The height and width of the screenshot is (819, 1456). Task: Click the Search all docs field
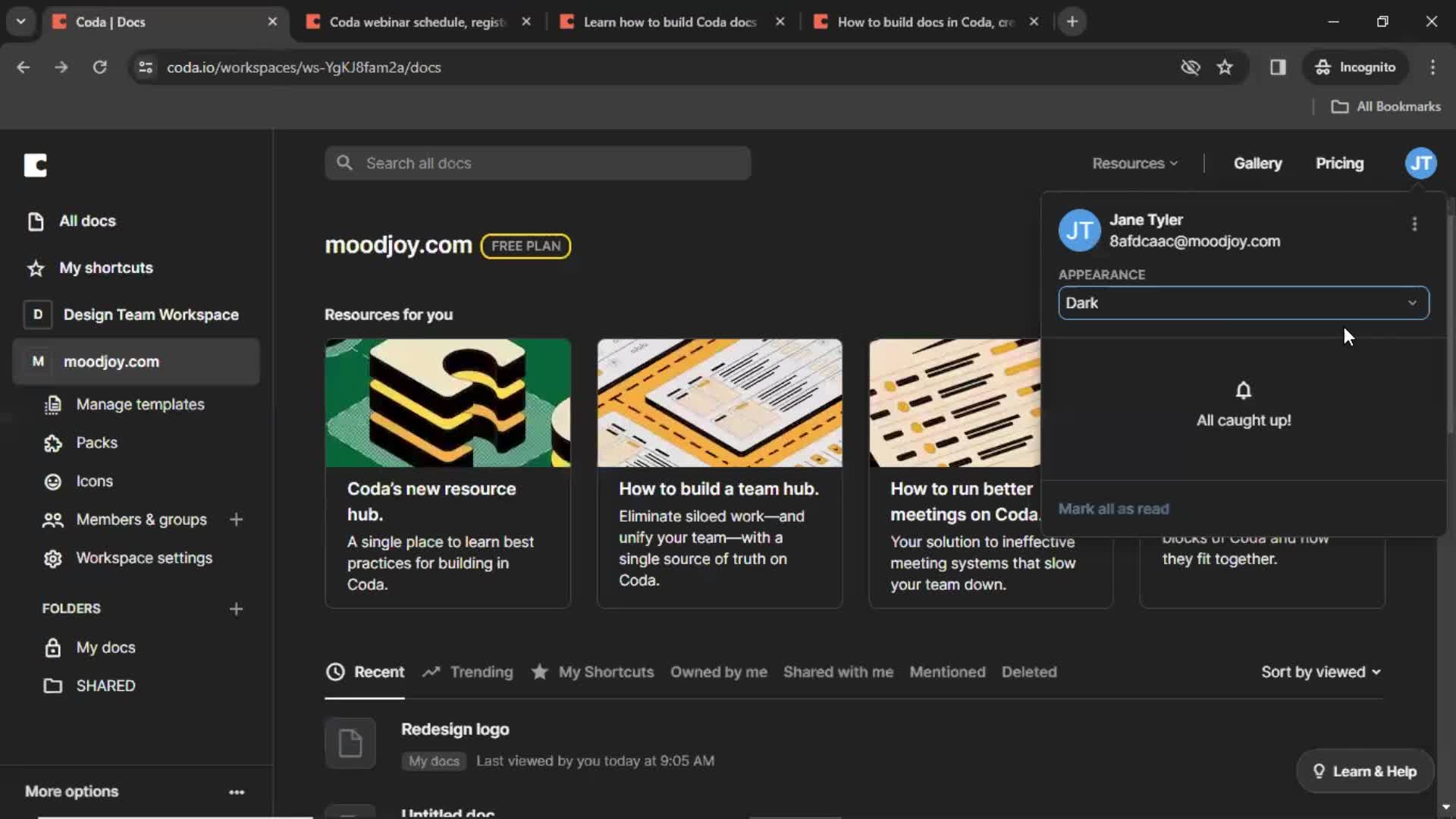tap(538, 163)
